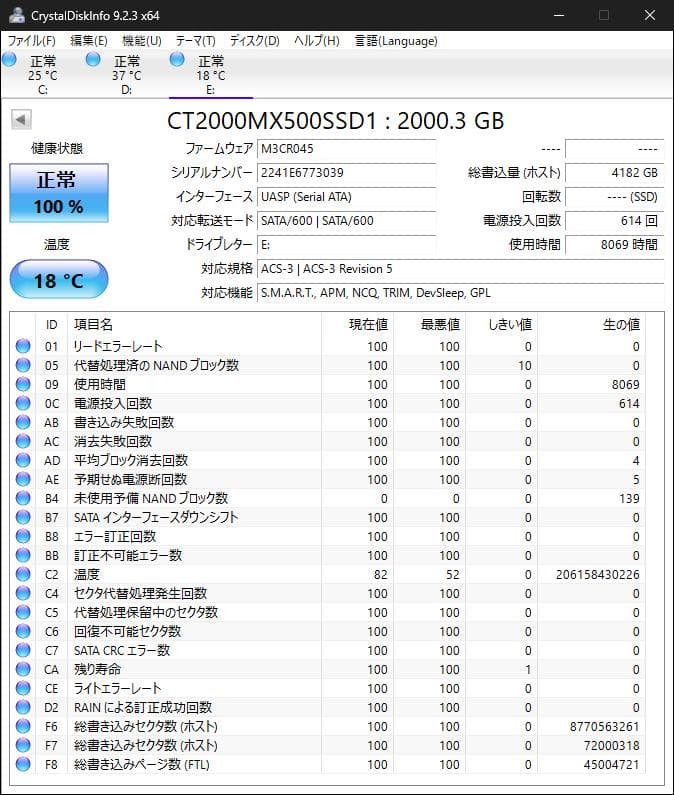Viewport: 674px width, 795px height.
Task: Click the 18 °C temperature button
Action: tap(59, 279)
